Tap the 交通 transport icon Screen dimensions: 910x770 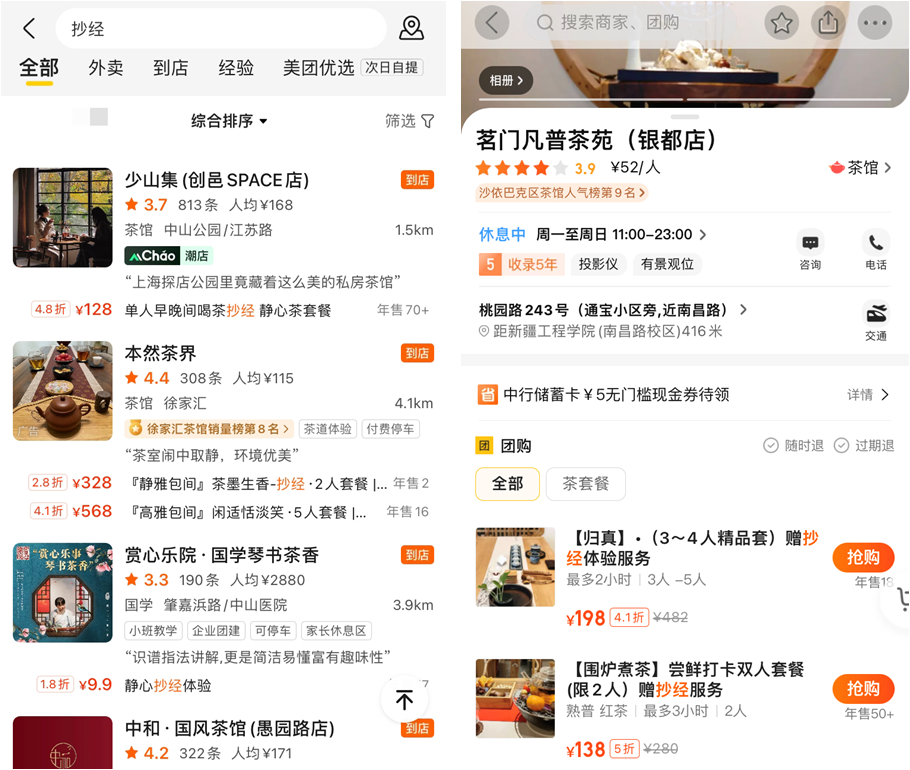tap(876, 321)
